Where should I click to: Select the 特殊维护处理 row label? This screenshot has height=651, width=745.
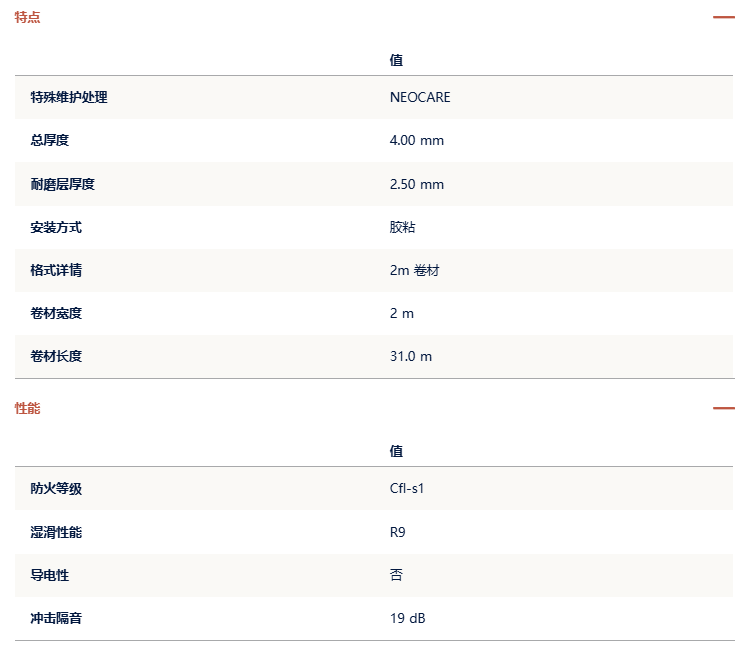69,97
